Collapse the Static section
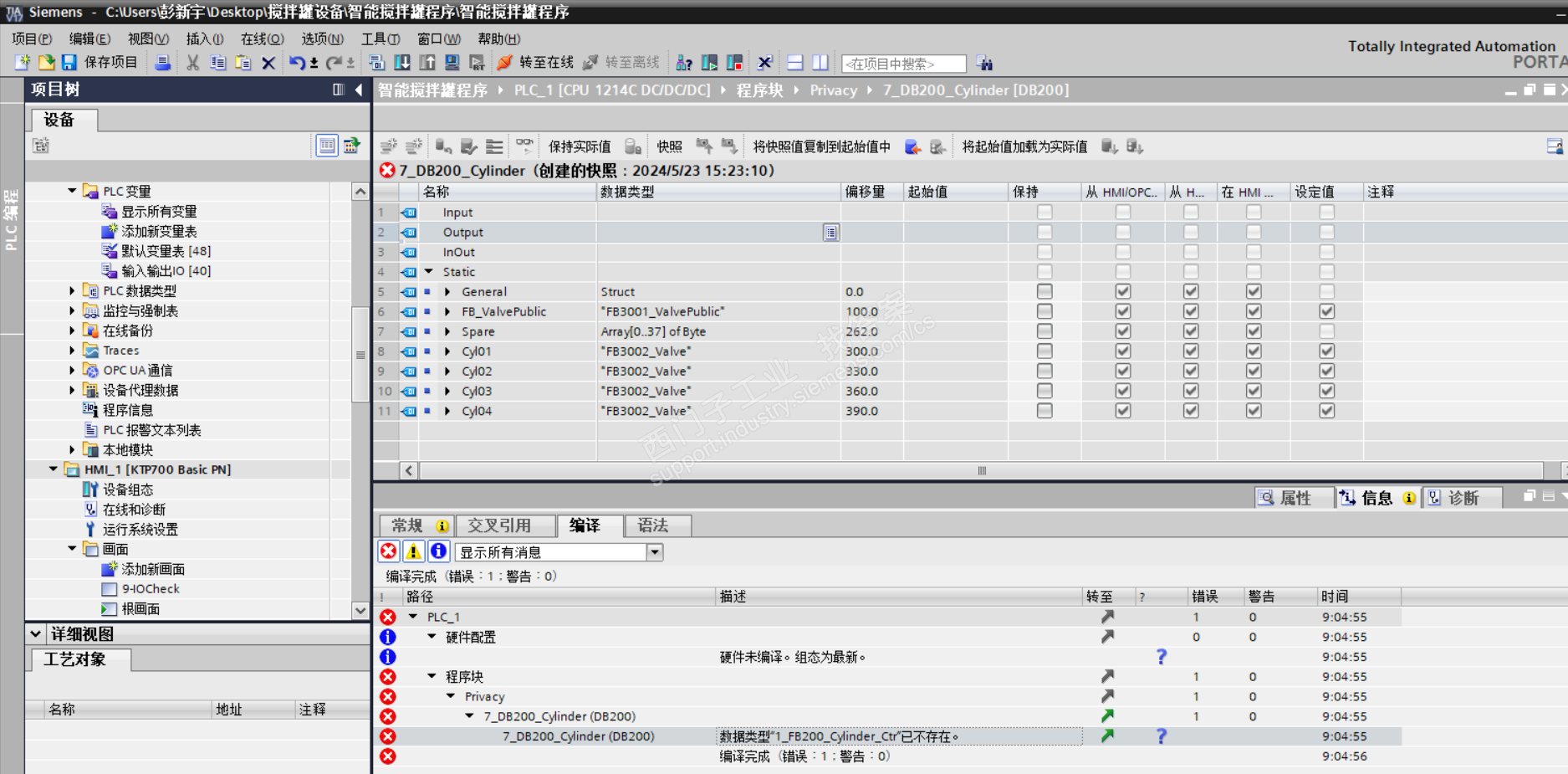 tap(429, 272)
